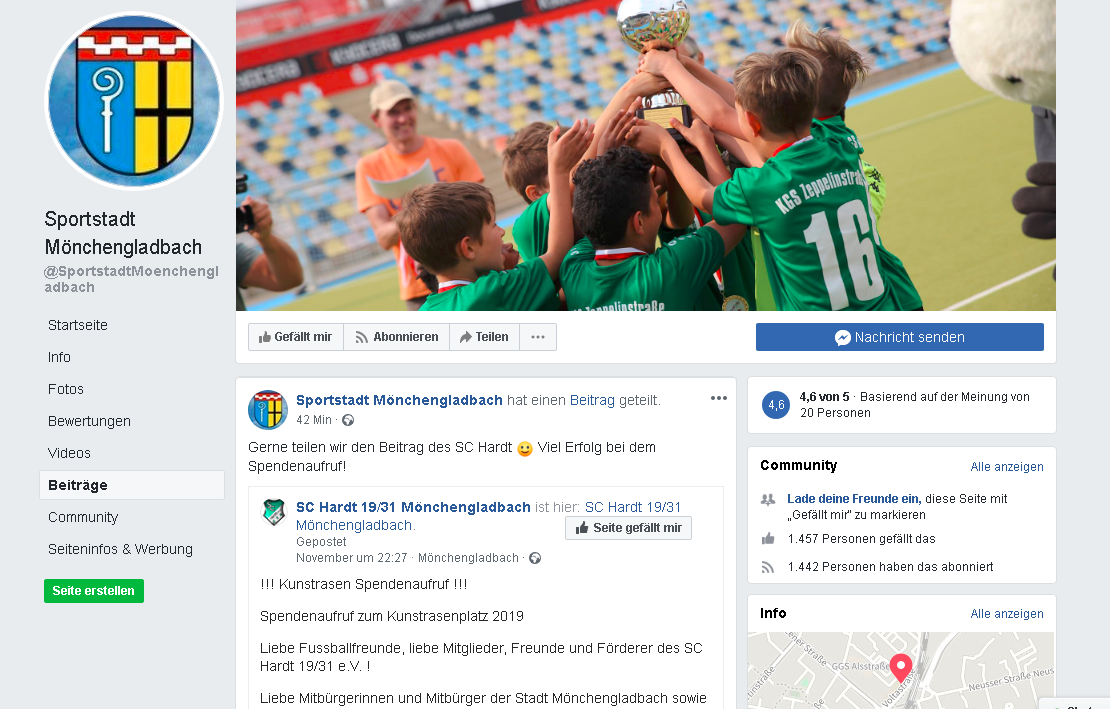Click the Sportstadt Mönchengladbach profile picture

click(x=135, y=101)
